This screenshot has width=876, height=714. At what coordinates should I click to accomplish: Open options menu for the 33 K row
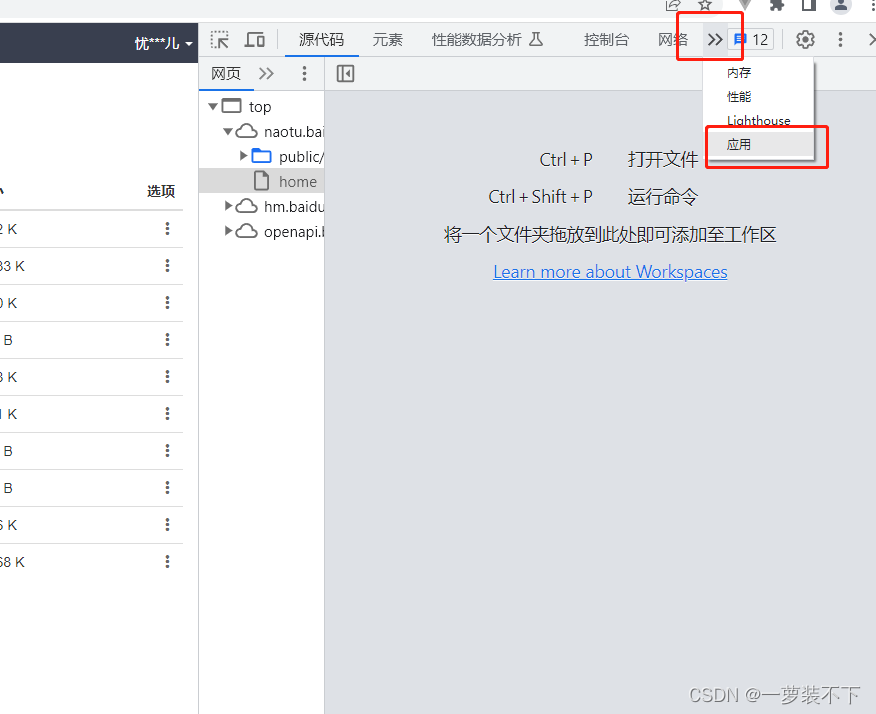167,265
